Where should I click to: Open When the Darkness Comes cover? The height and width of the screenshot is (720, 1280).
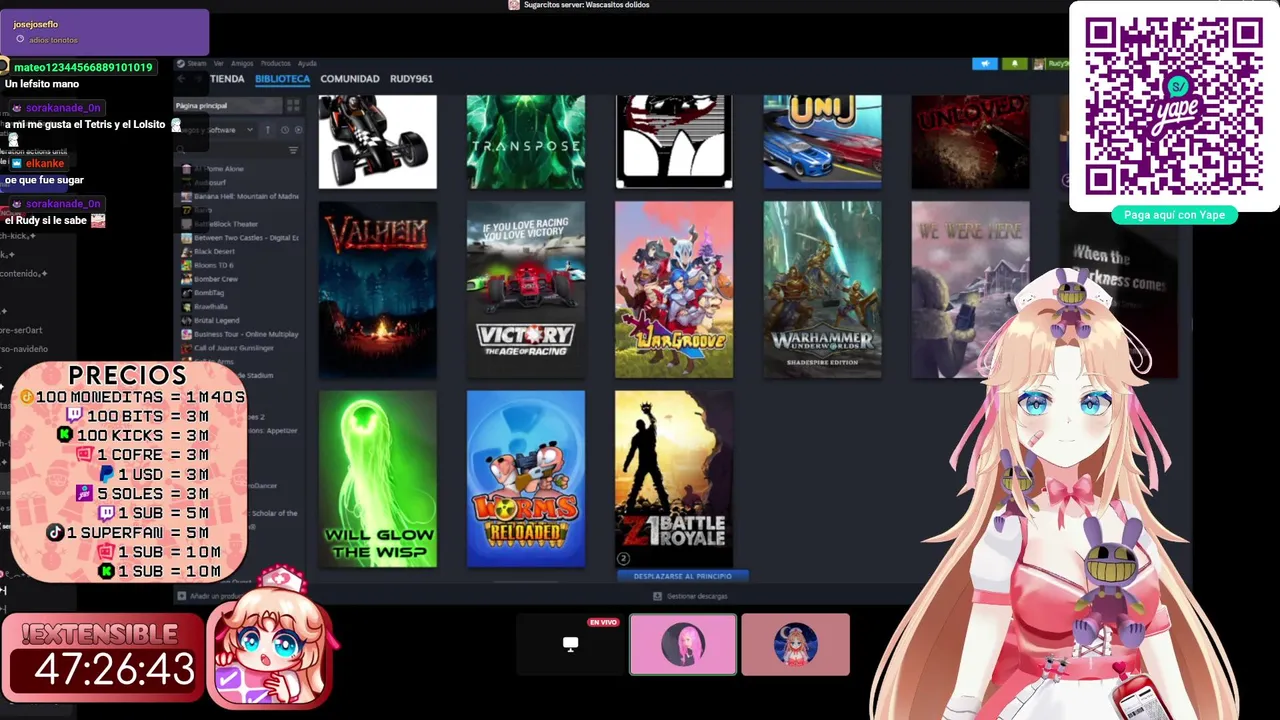click(1118, 290)
